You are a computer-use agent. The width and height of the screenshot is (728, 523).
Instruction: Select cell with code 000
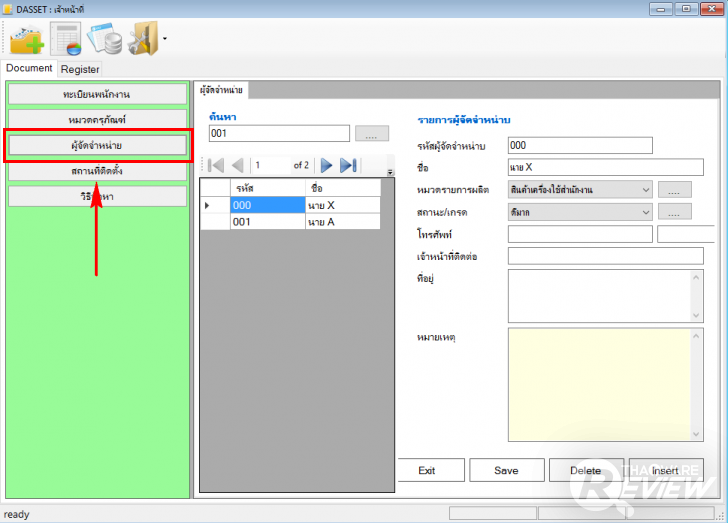[267, 205]
